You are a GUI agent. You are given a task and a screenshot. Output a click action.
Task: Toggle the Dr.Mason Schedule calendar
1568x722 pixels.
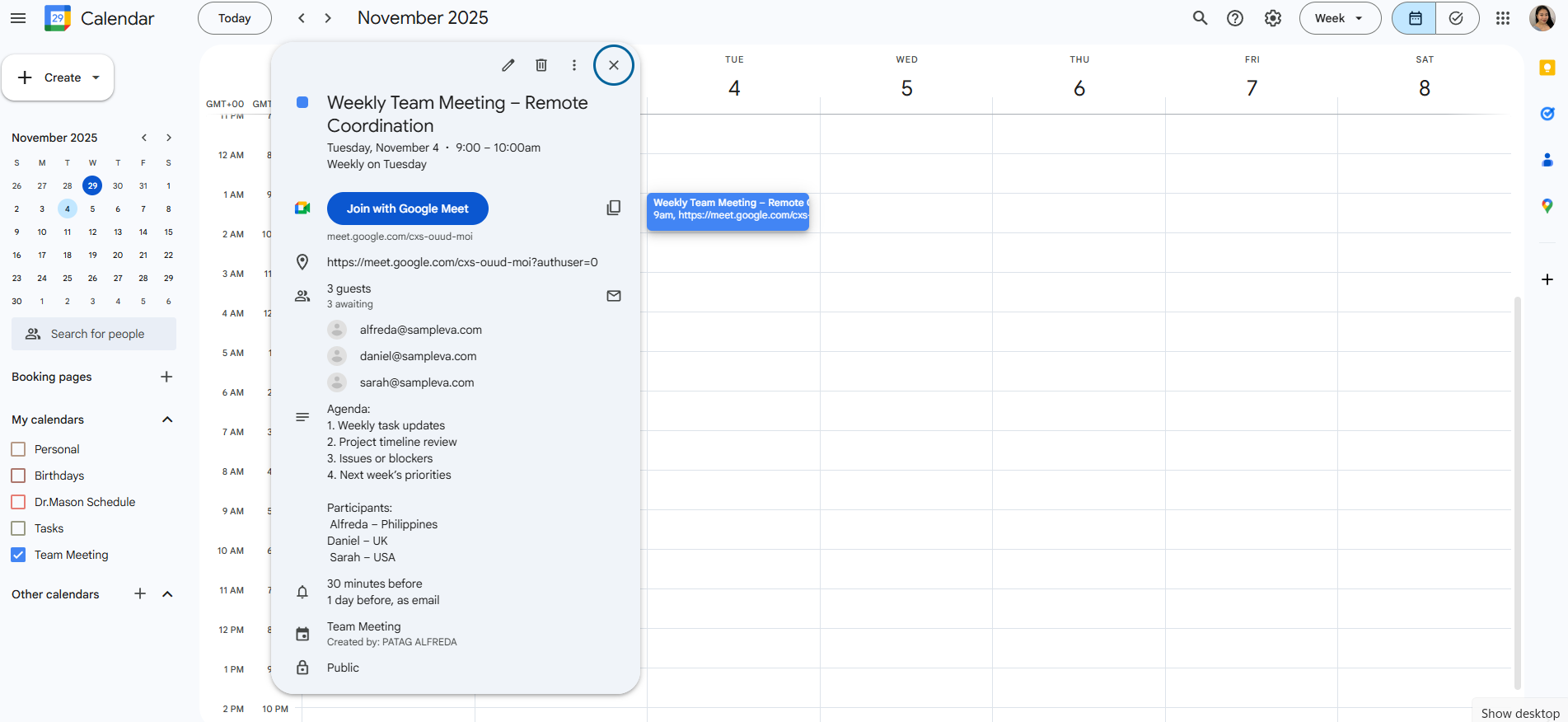[18, 502]
